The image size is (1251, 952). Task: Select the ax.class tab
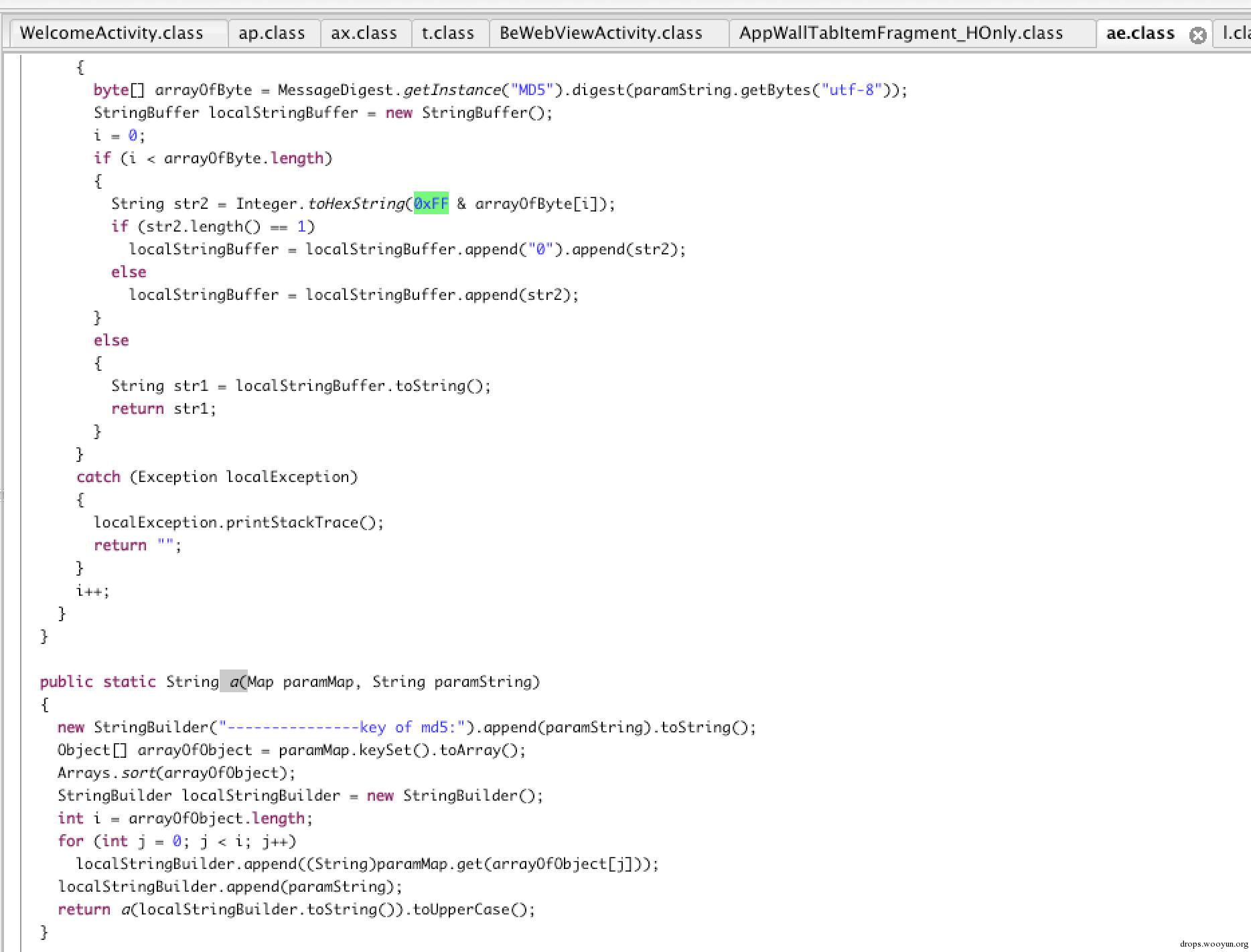tap(364, 33)
